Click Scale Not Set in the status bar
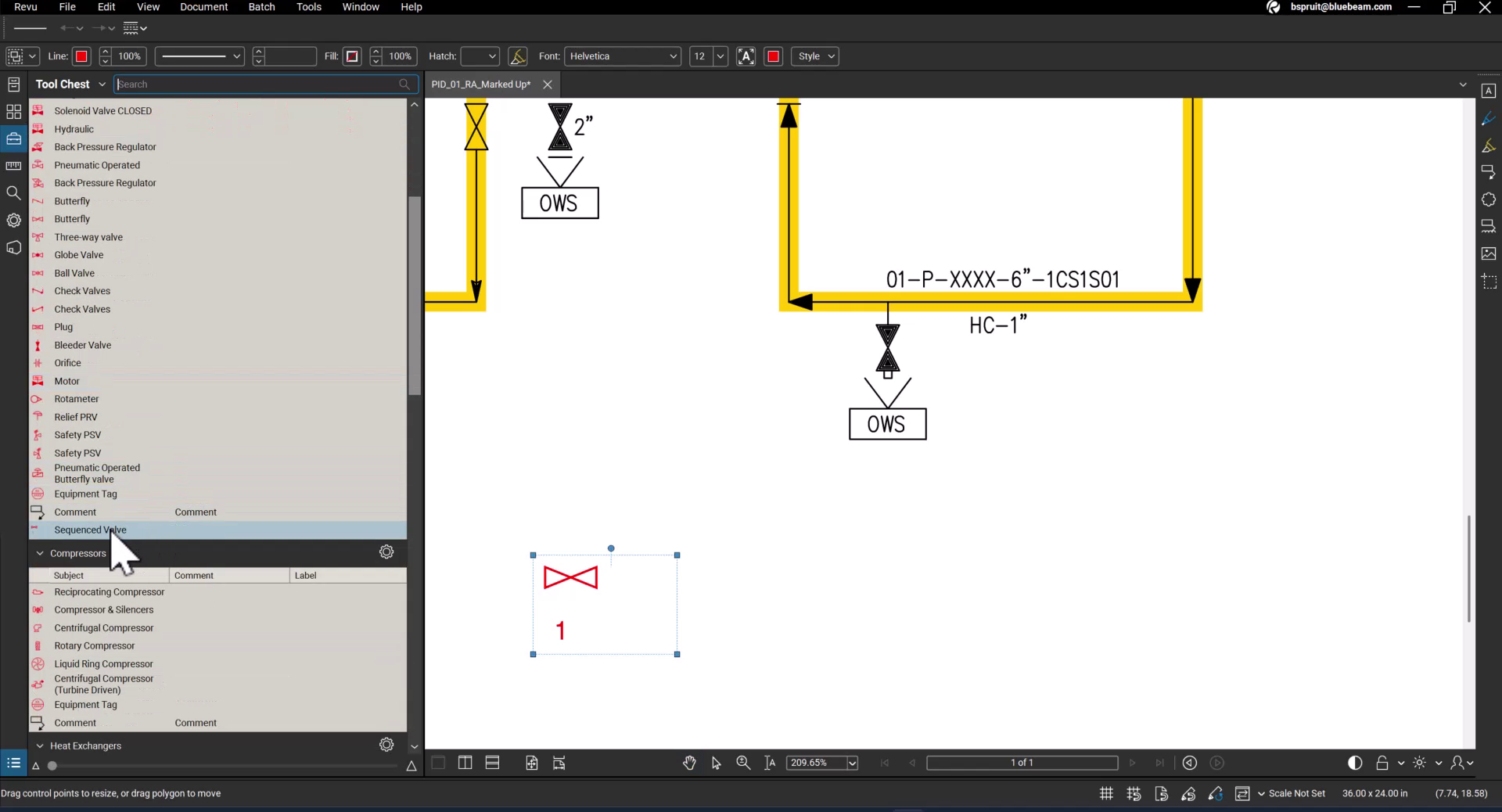This screenshot has height=812, width=1502. tap(1298, 792)
